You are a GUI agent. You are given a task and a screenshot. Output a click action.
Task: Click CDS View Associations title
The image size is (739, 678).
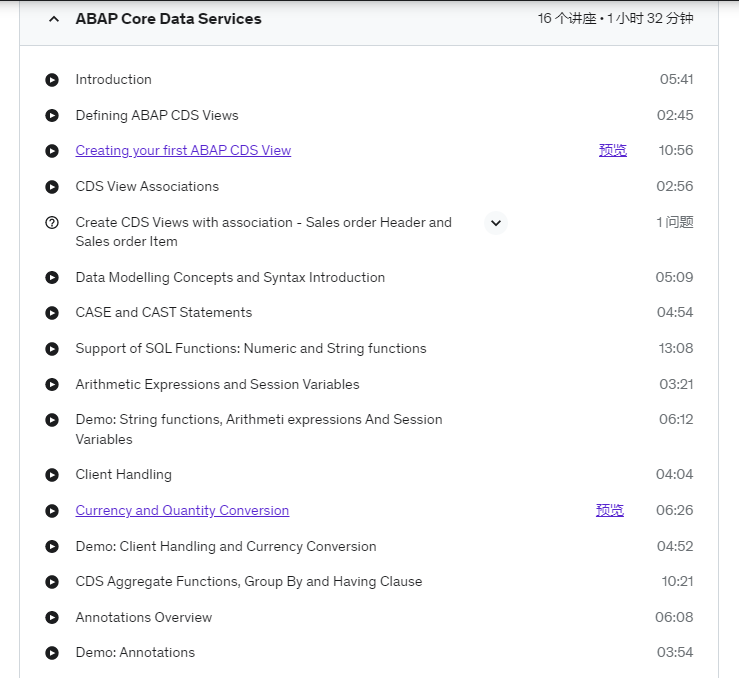147,187
